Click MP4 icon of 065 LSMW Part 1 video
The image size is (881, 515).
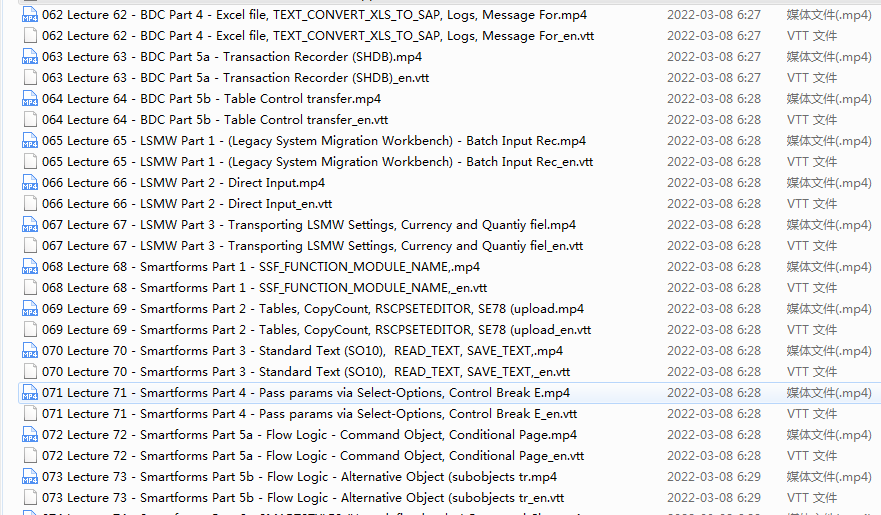tap(30, 141)
